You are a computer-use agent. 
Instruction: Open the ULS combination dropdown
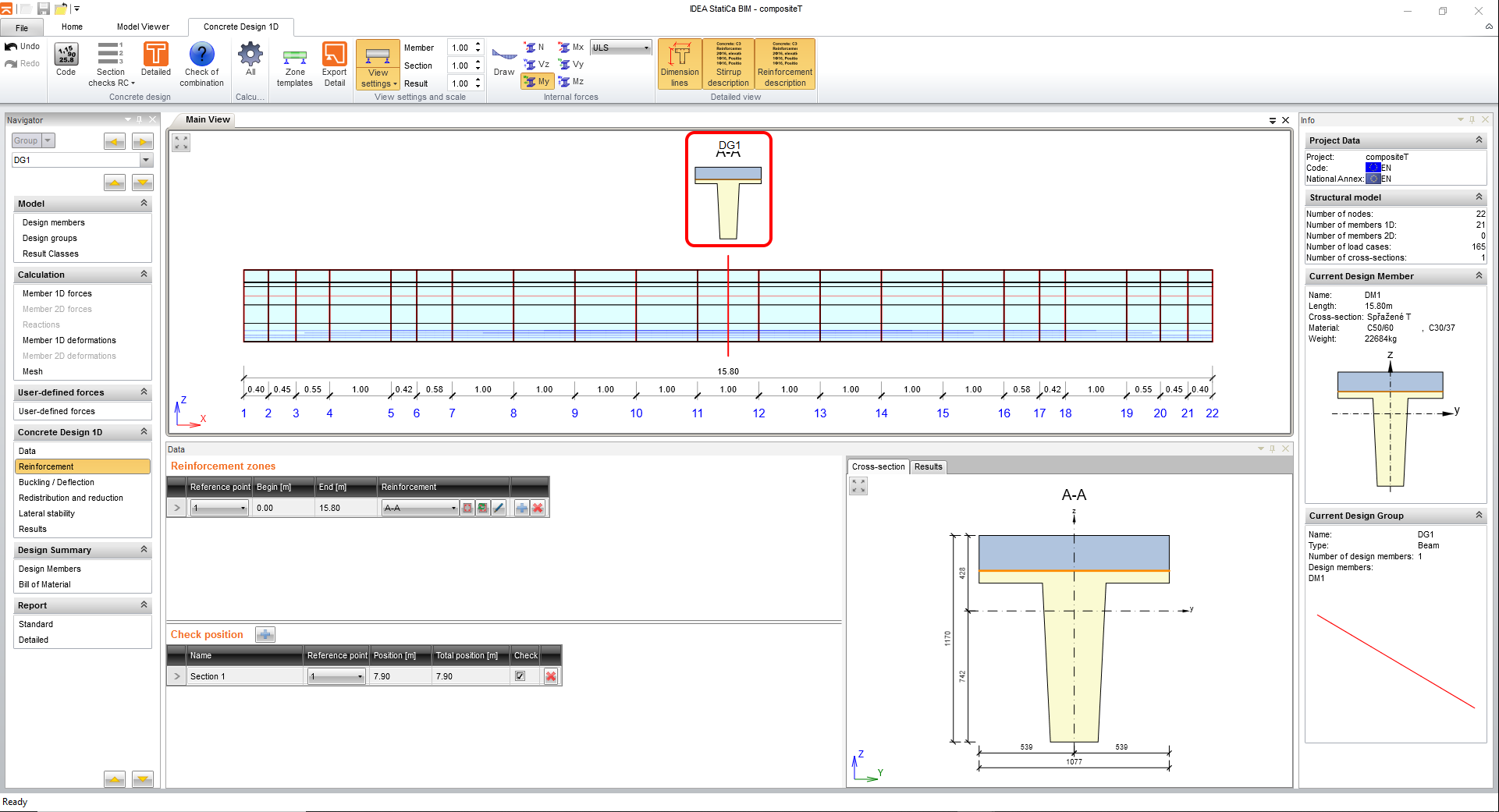[x=645, y=47]
